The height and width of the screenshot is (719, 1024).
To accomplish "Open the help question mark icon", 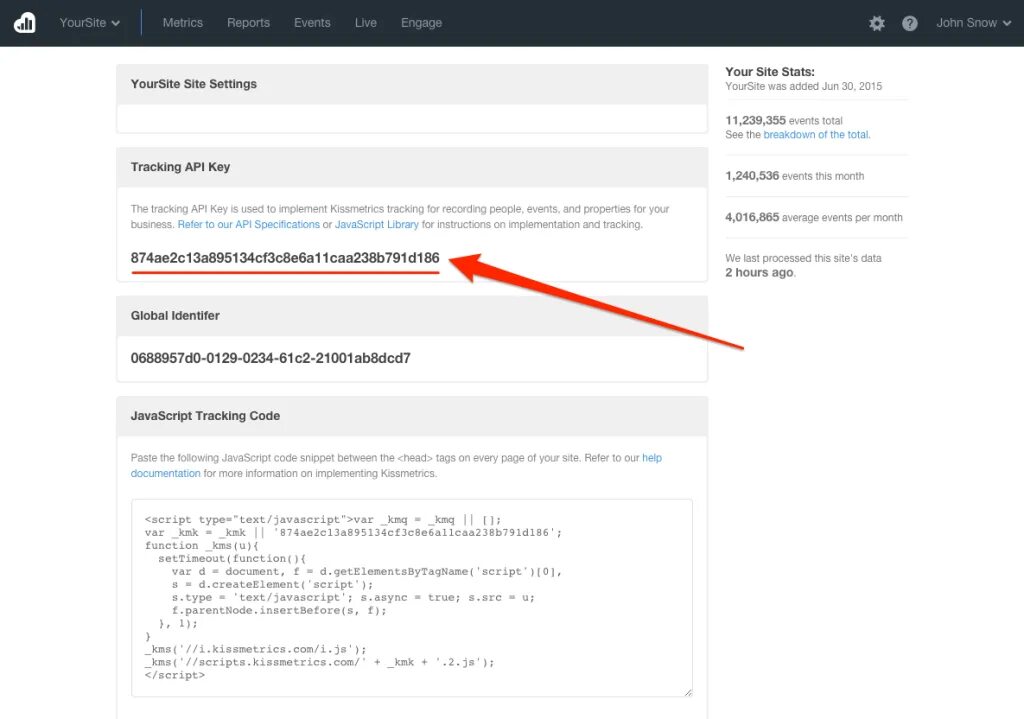I will point(910,24).
